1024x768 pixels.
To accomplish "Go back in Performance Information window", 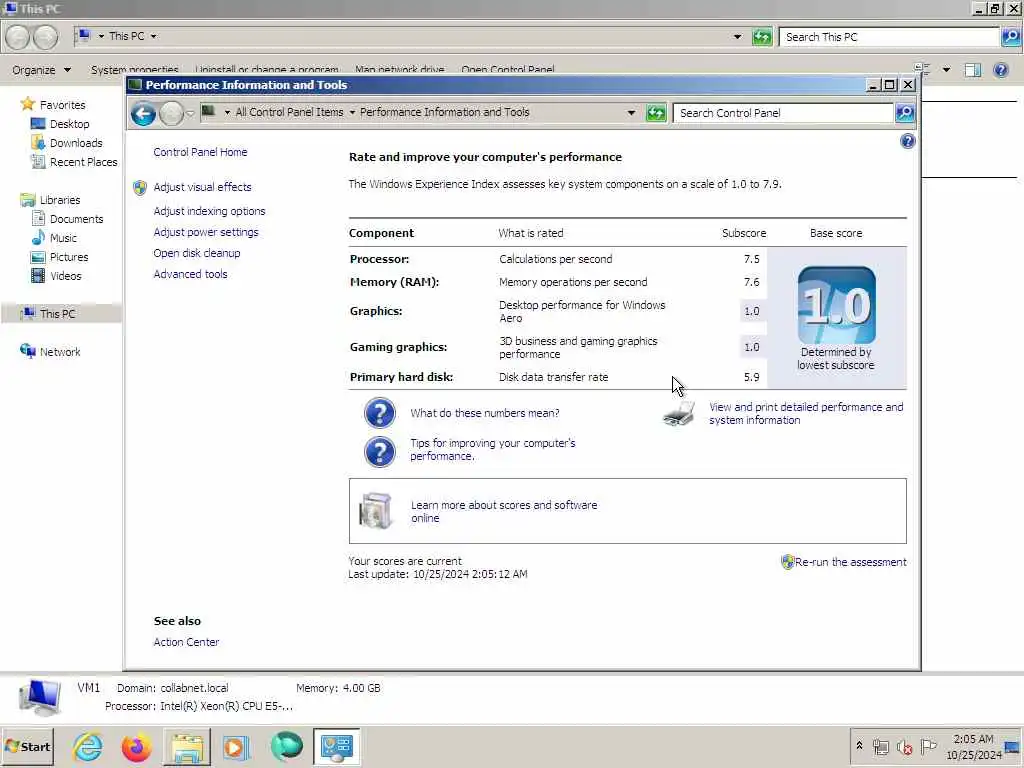I will (x=143, y=114).
